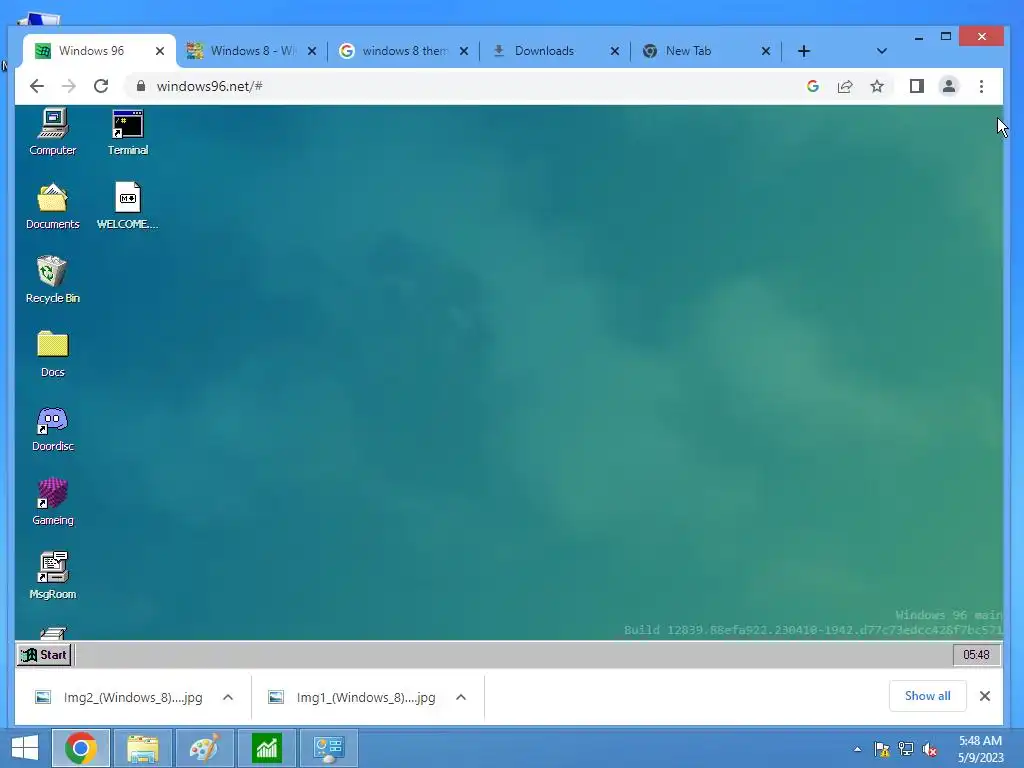Close the downloads shelf
1024x768 pixels.
[x=985, y=696]
